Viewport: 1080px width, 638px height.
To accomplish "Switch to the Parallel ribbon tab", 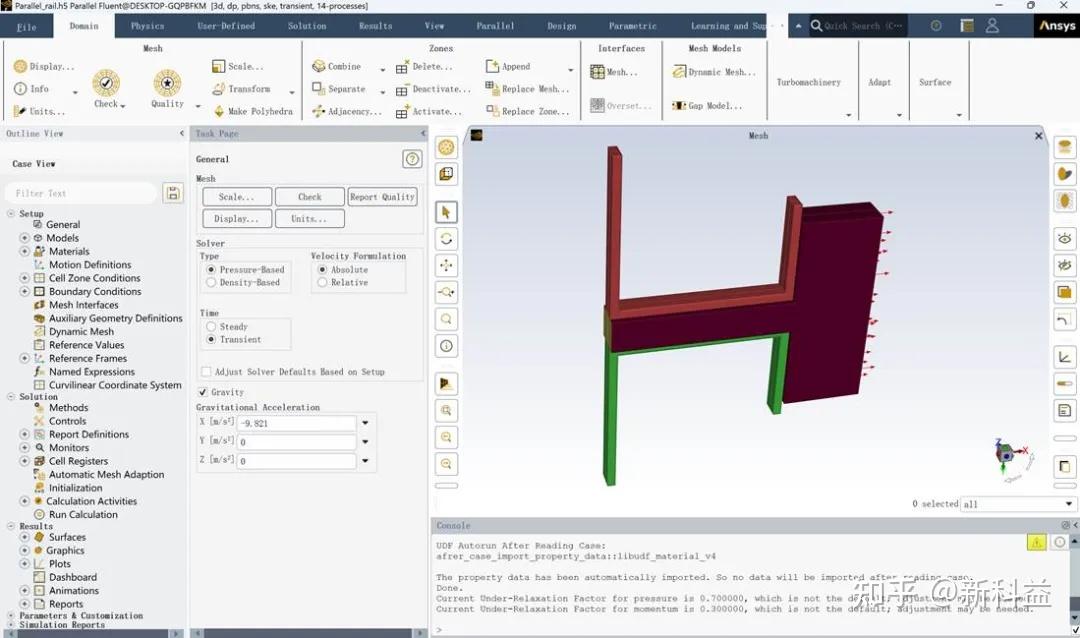I will (495, 26).
